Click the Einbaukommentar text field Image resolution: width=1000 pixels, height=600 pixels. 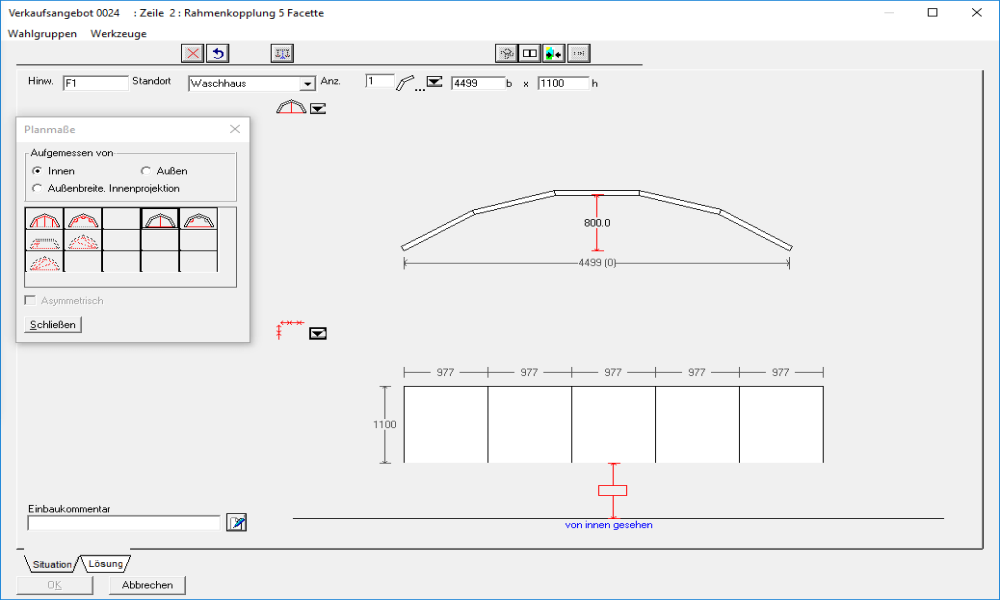(123, 522)
